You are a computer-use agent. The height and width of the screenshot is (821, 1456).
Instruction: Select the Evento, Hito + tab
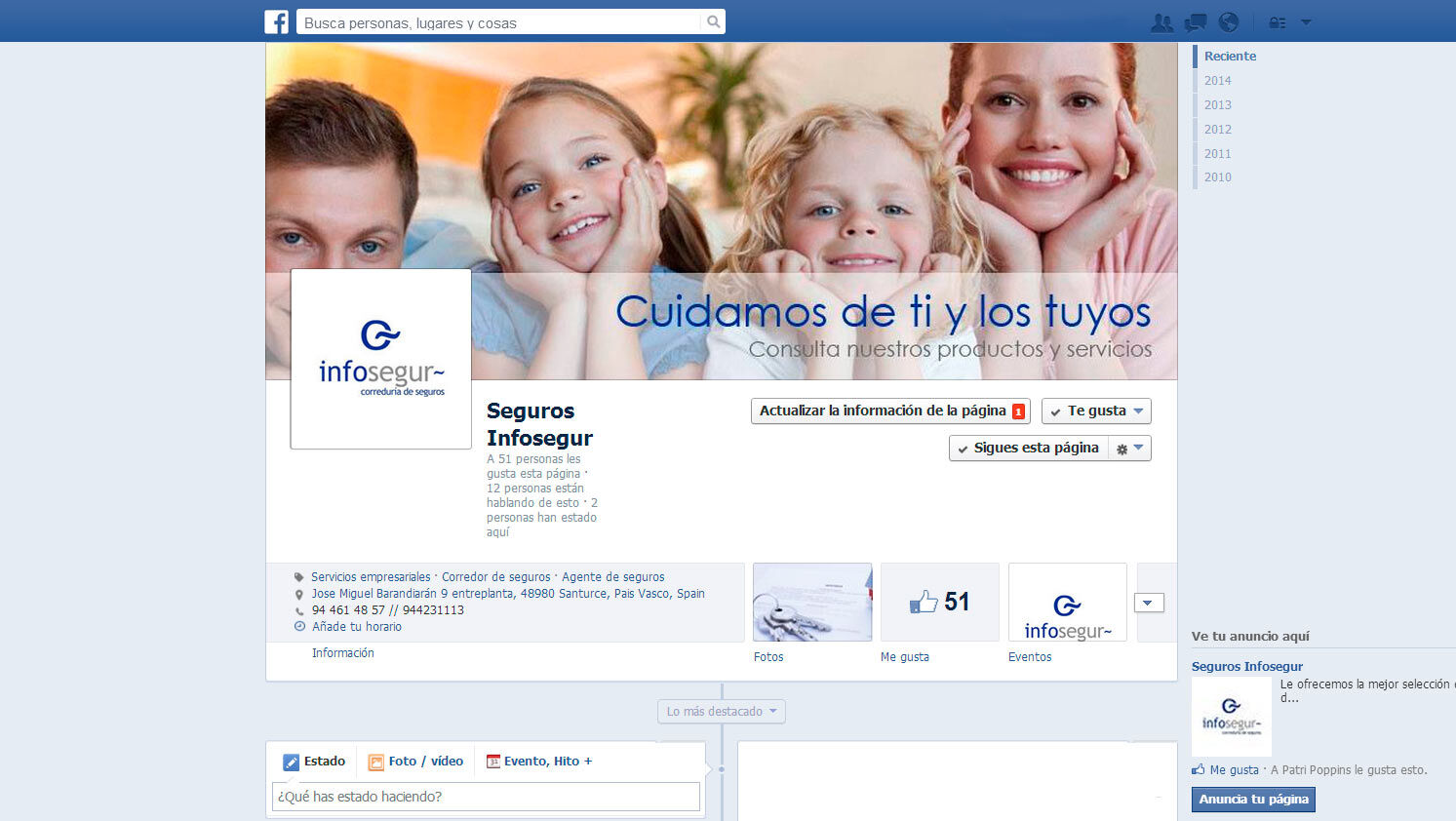pos(539,762)
